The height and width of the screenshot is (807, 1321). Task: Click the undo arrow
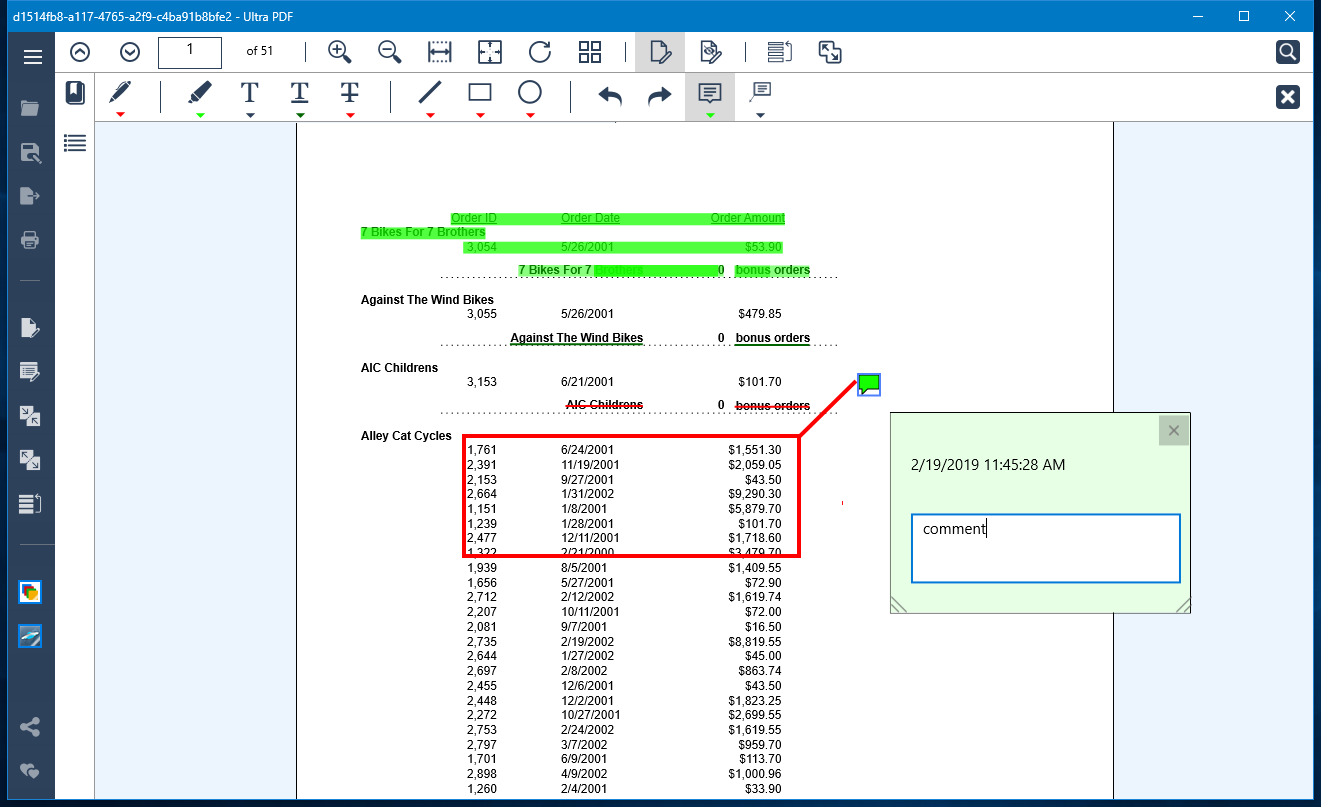pos(610,95)
